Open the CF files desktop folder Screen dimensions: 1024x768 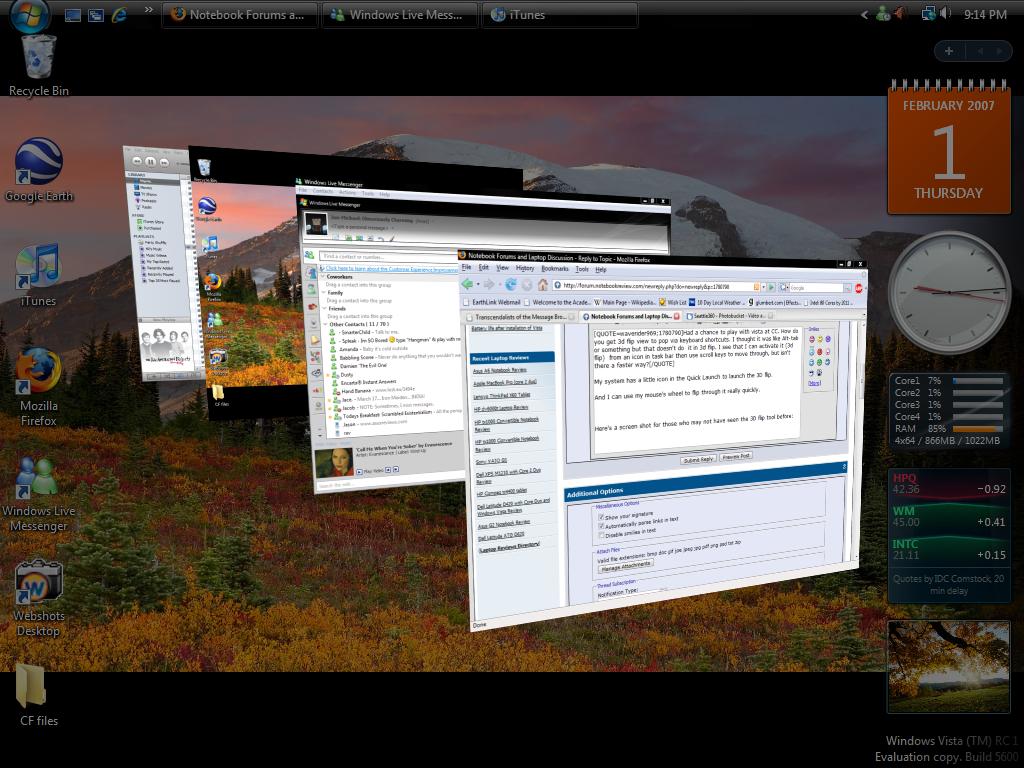click(39, 696)
